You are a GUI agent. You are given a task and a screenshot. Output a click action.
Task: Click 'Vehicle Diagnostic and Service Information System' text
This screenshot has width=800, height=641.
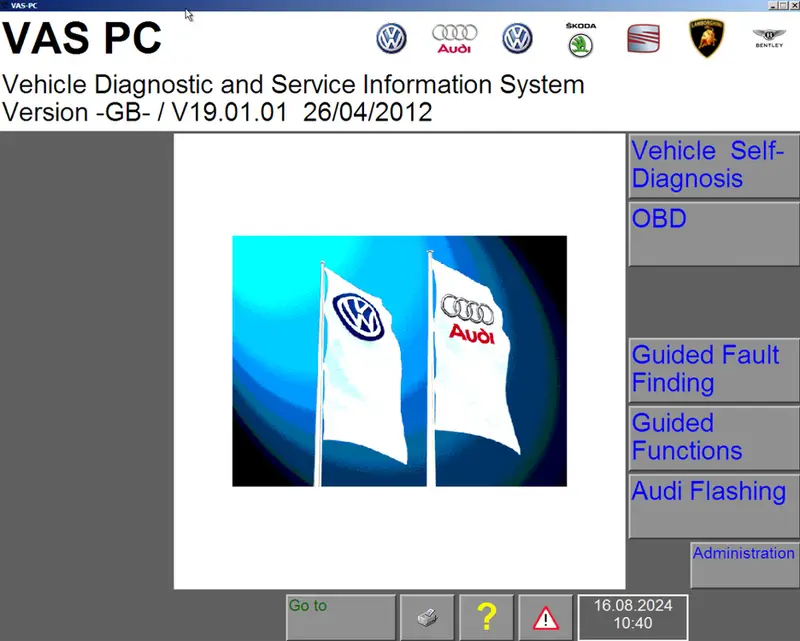tap(293, 84)
